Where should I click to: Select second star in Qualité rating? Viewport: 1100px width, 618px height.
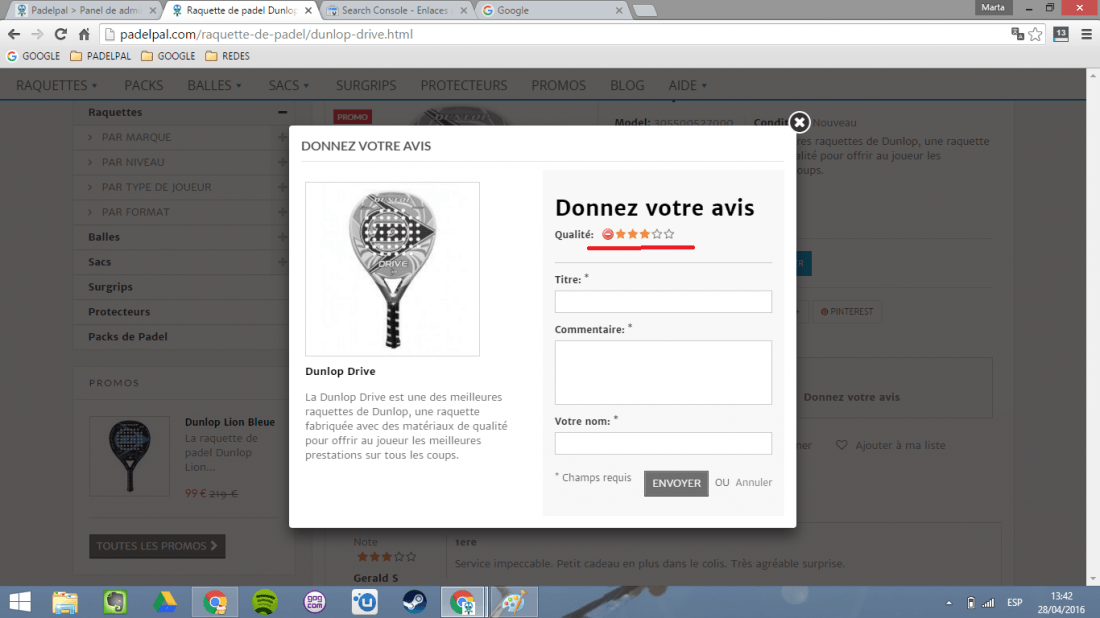(632, 234)
